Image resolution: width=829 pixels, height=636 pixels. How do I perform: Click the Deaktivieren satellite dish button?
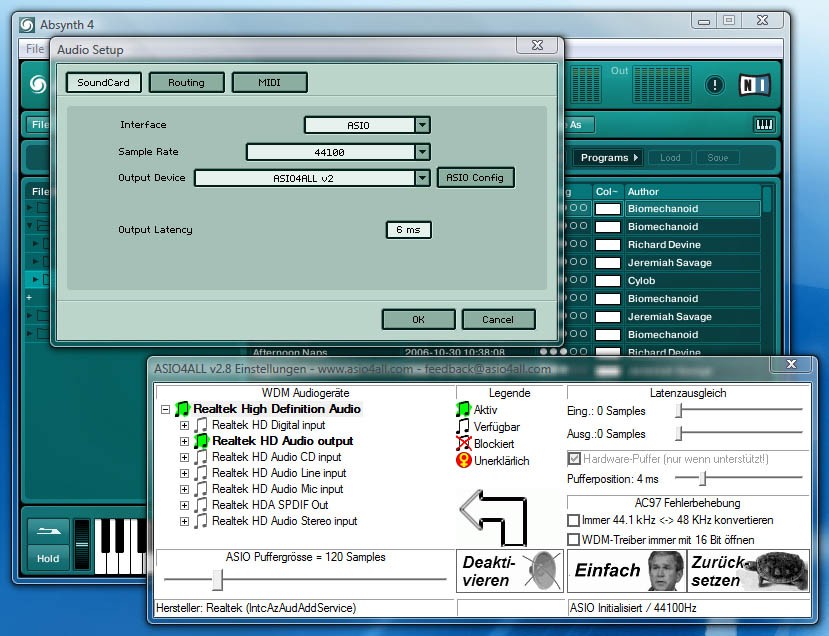click(510, 570)
